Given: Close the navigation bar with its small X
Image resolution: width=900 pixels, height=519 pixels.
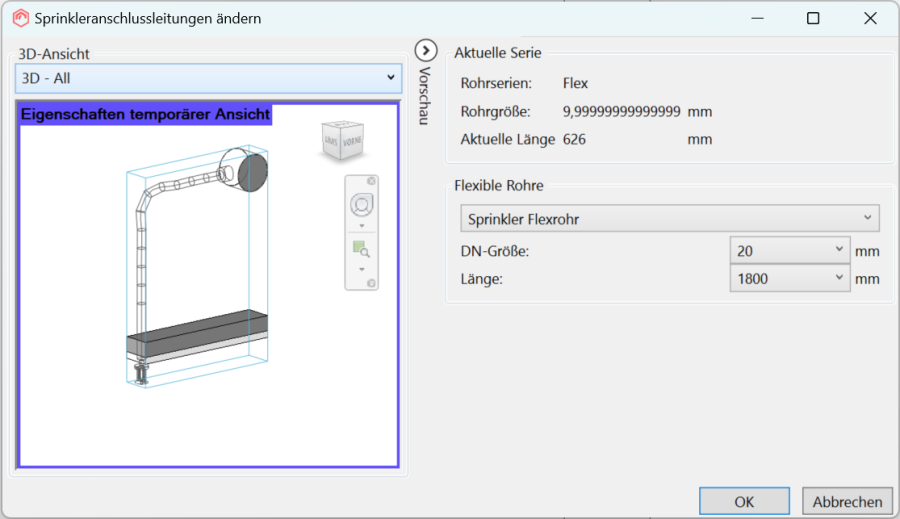Looking at the screenshot, I should tap(371, 181).
